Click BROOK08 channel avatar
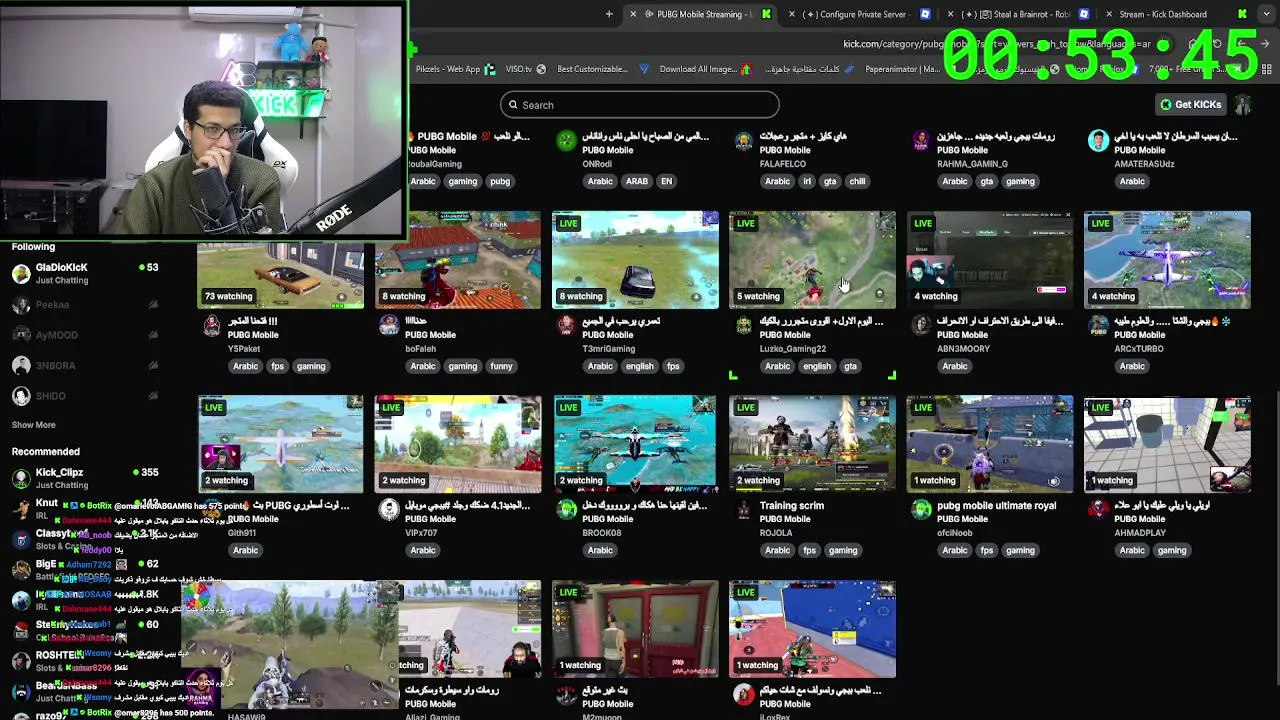The height and width of the screenshot is (720, 1280). (x=566, y=510)
